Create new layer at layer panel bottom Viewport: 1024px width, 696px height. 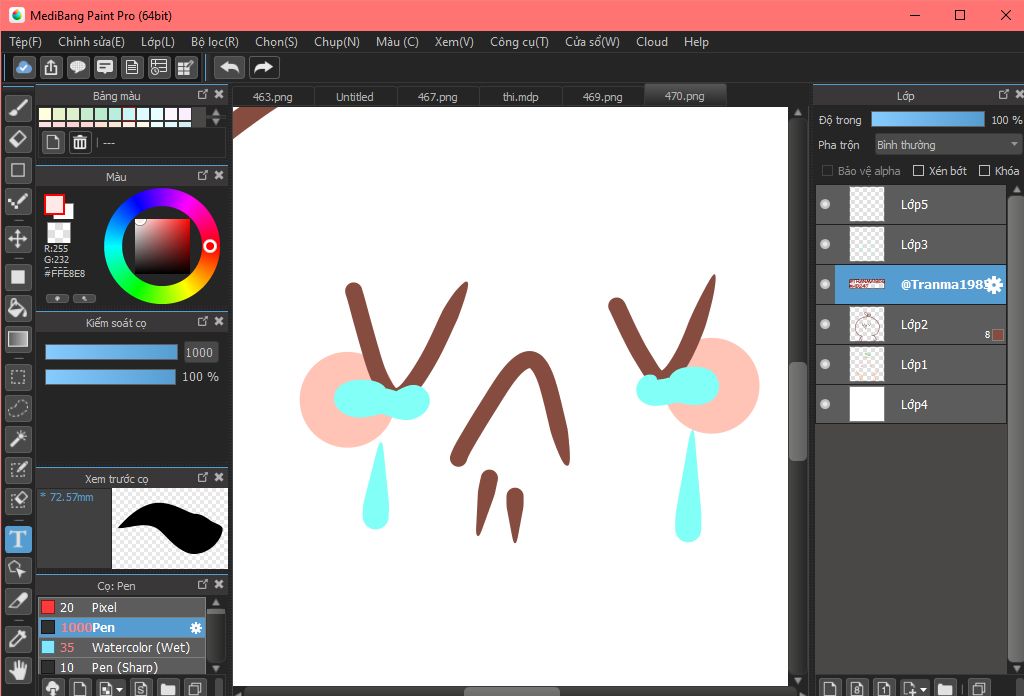point(829,688)
